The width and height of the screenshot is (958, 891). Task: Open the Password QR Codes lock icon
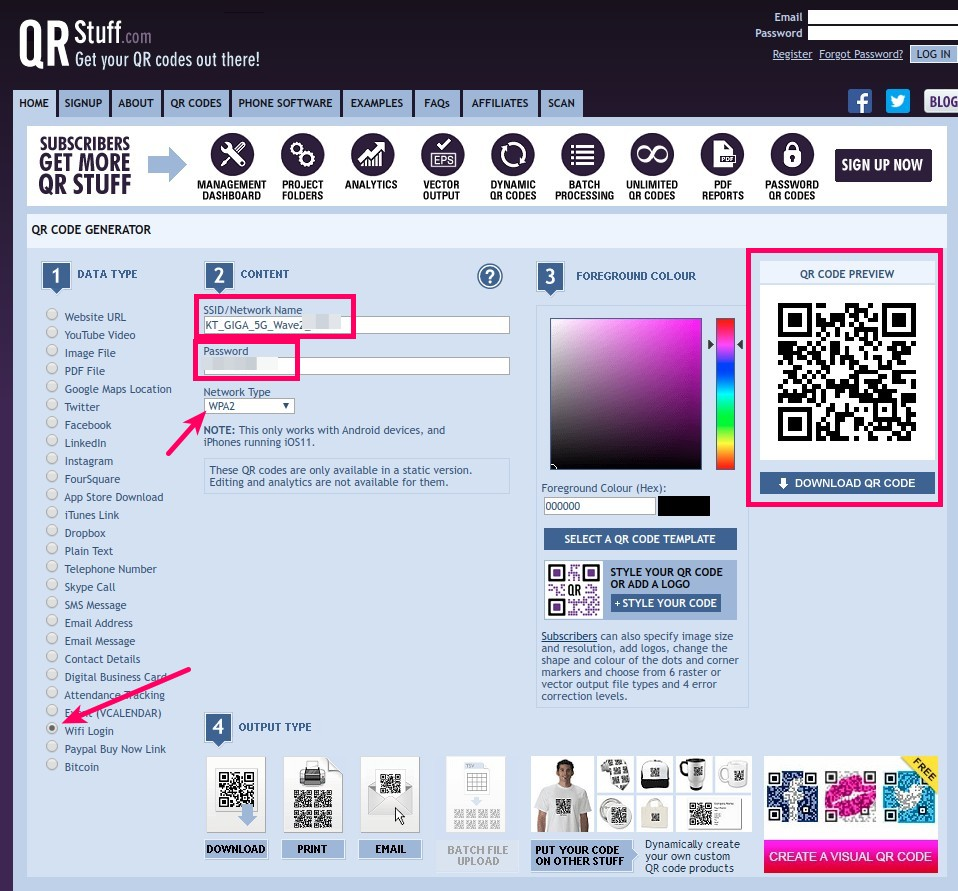[792, 155]
